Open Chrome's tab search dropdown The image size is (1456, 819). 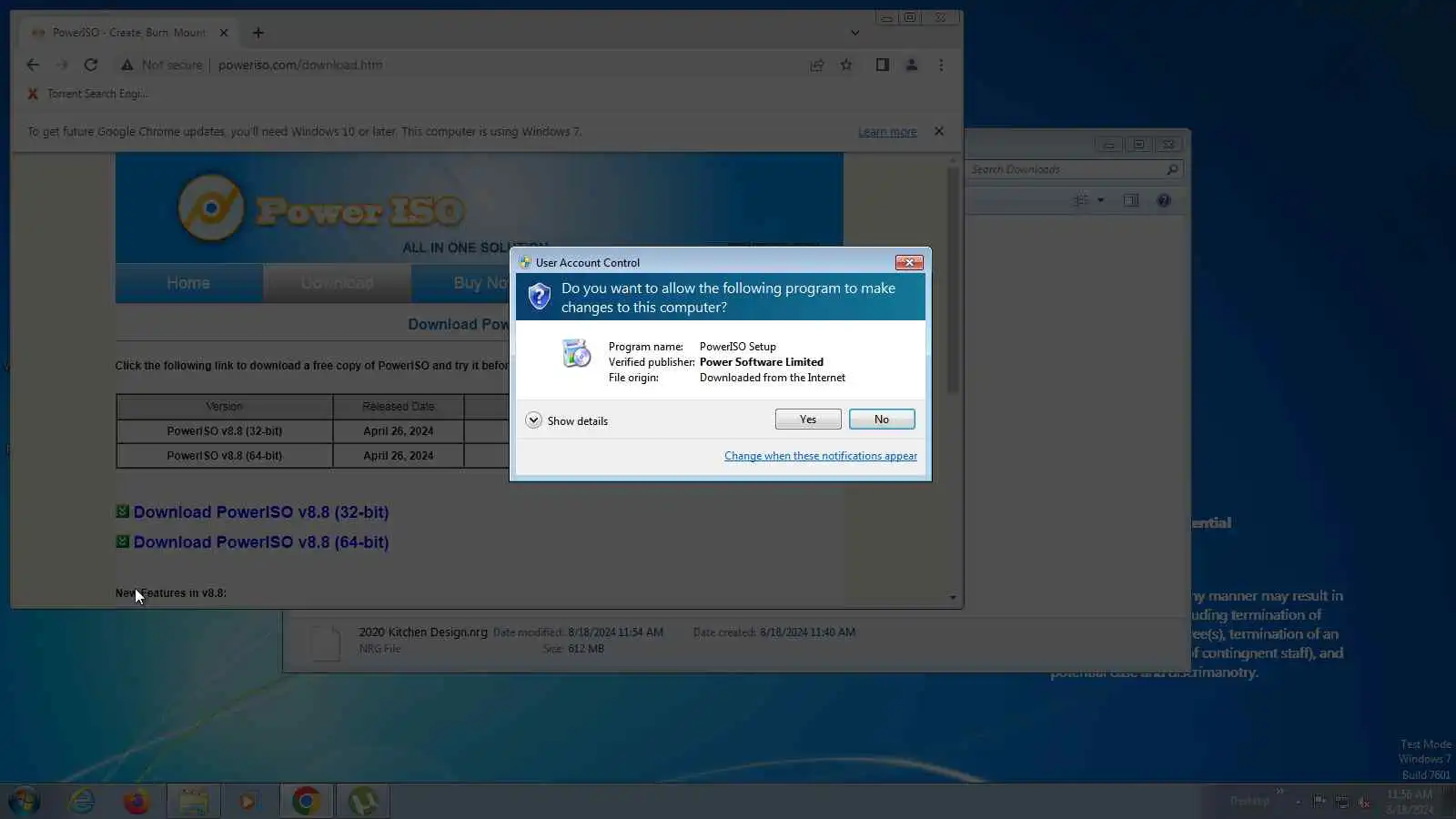(854, 33)
